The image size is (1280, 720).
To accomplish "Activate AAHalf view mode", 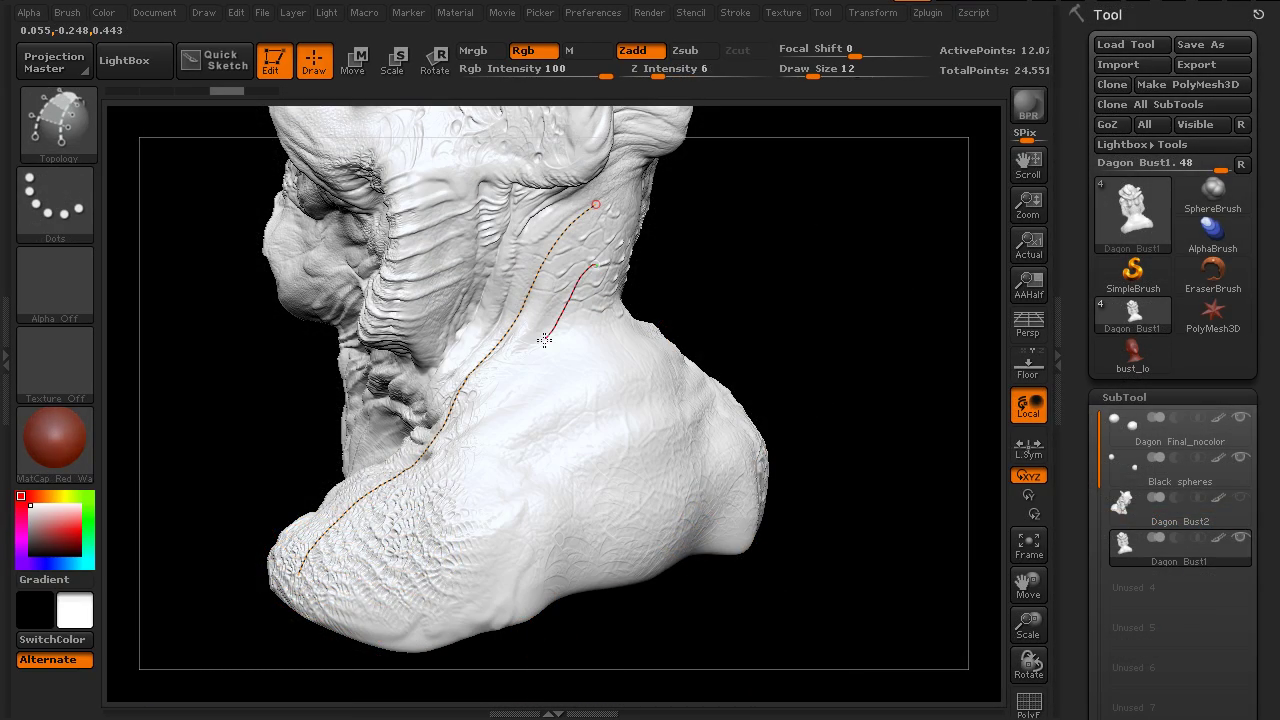I will (1028, 284).
